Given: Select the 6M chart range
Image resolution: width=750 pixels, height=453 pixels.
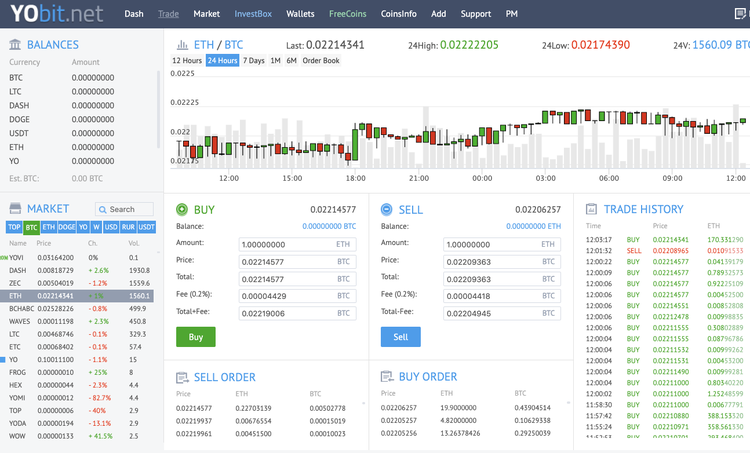Looking at the screenshot, I should click(x=292, y=60).
